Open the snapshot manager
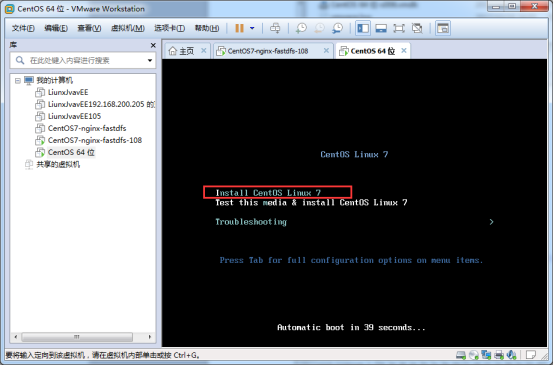The width and height of the screenshot is (553, 366). (338, 28)
